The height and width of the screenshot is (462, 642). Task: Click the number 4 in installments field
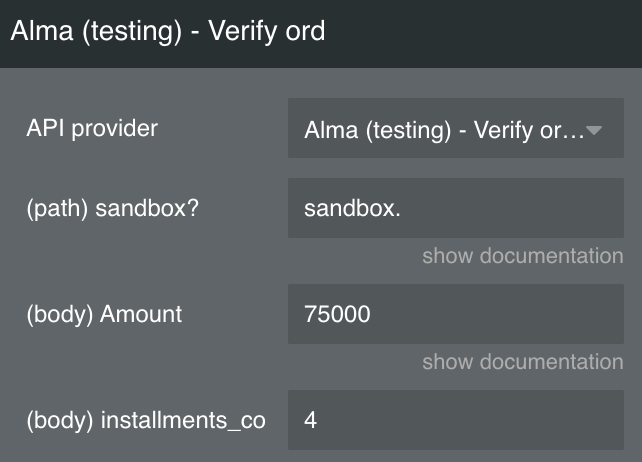pyautogui.click(x=310, y=420)
